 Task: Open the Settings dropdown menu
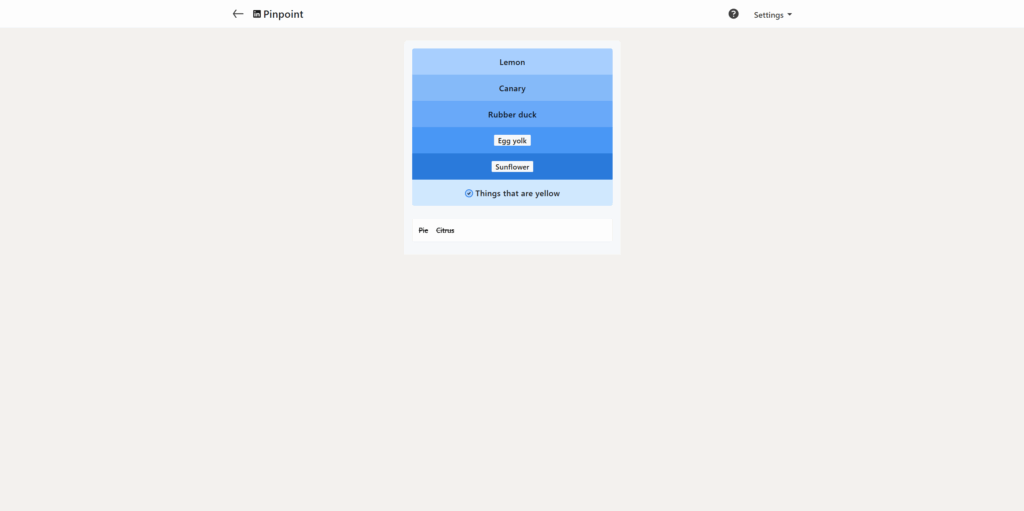(x=769, y=15)
